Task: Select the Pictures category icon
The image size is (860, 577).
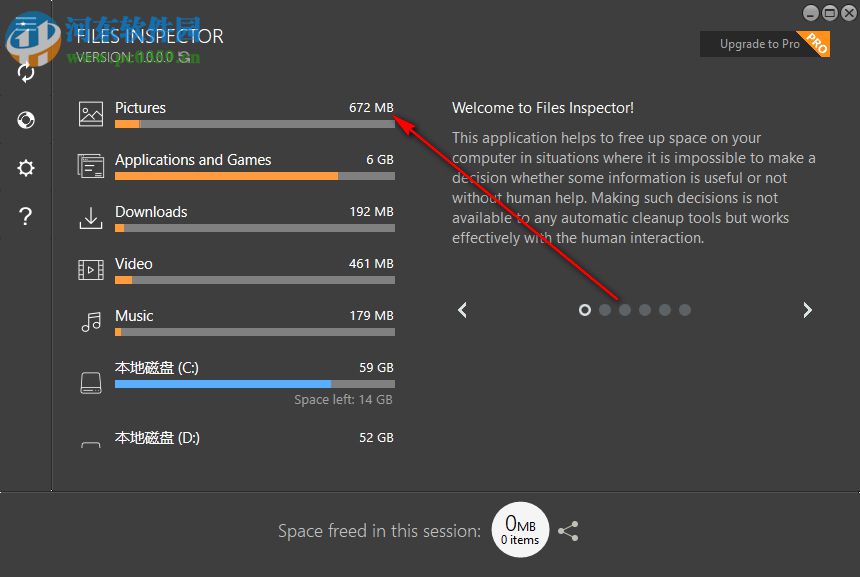Action: click(90, 114)
